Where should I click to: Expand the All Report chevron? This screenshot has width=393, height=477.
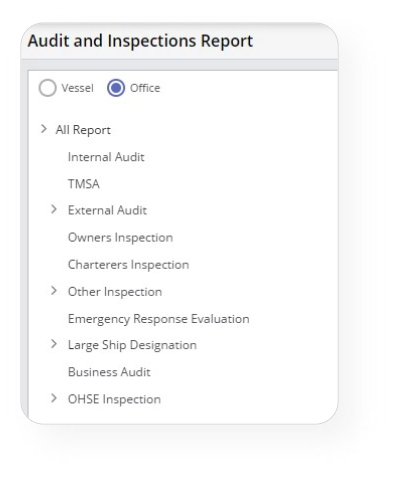43,129
